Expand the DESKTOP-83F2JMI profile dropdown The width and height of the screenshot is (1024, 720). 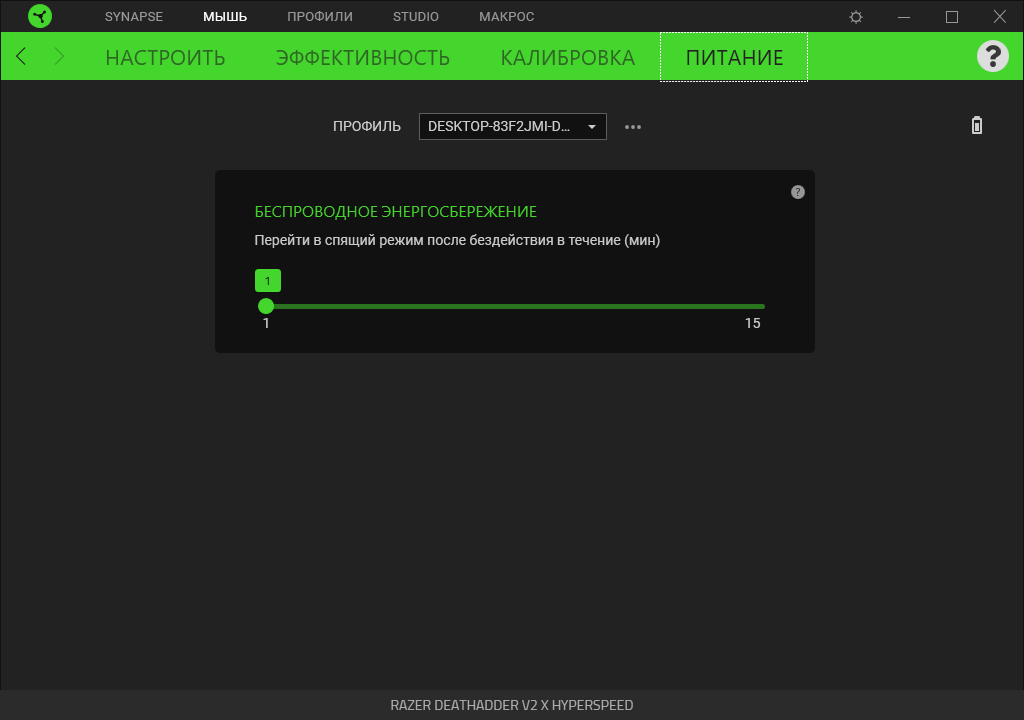513,126
